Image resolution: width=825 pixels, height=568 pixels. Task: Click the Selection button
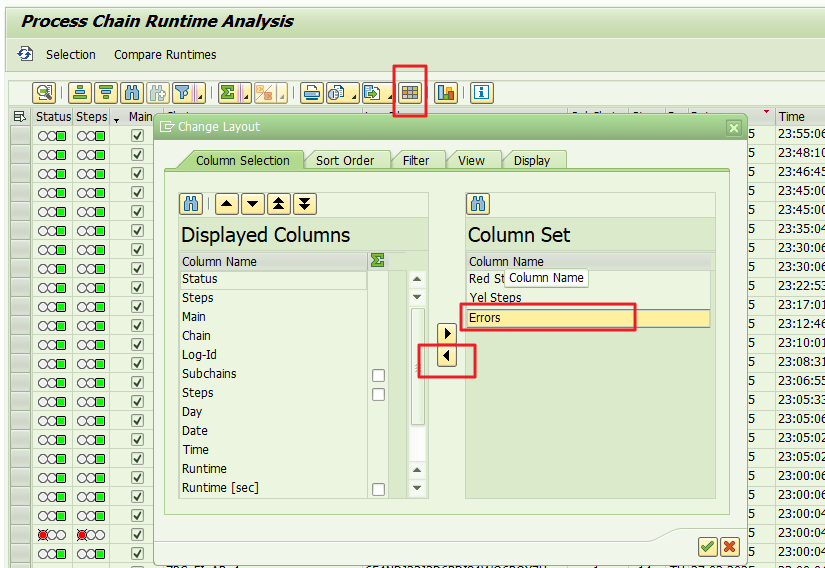pos(71,55)
